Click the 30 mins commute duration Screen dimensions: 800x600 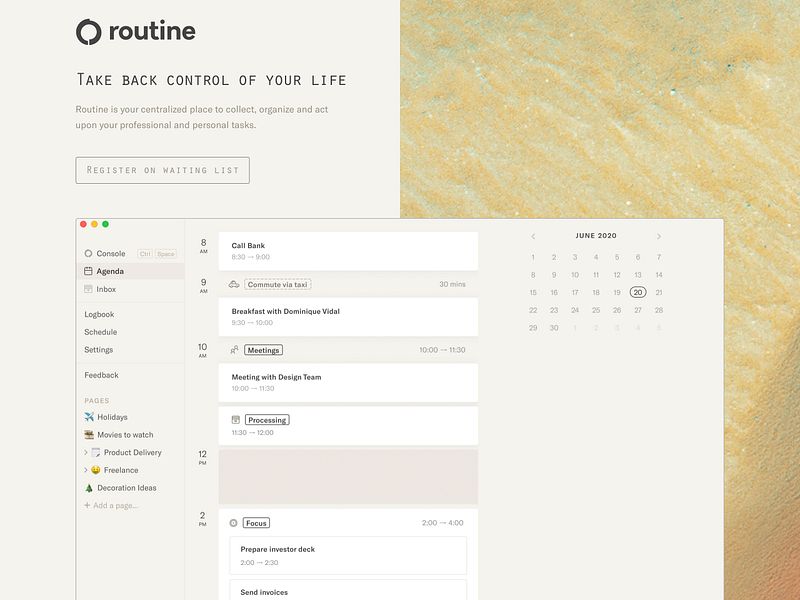[x=453, y=284]
